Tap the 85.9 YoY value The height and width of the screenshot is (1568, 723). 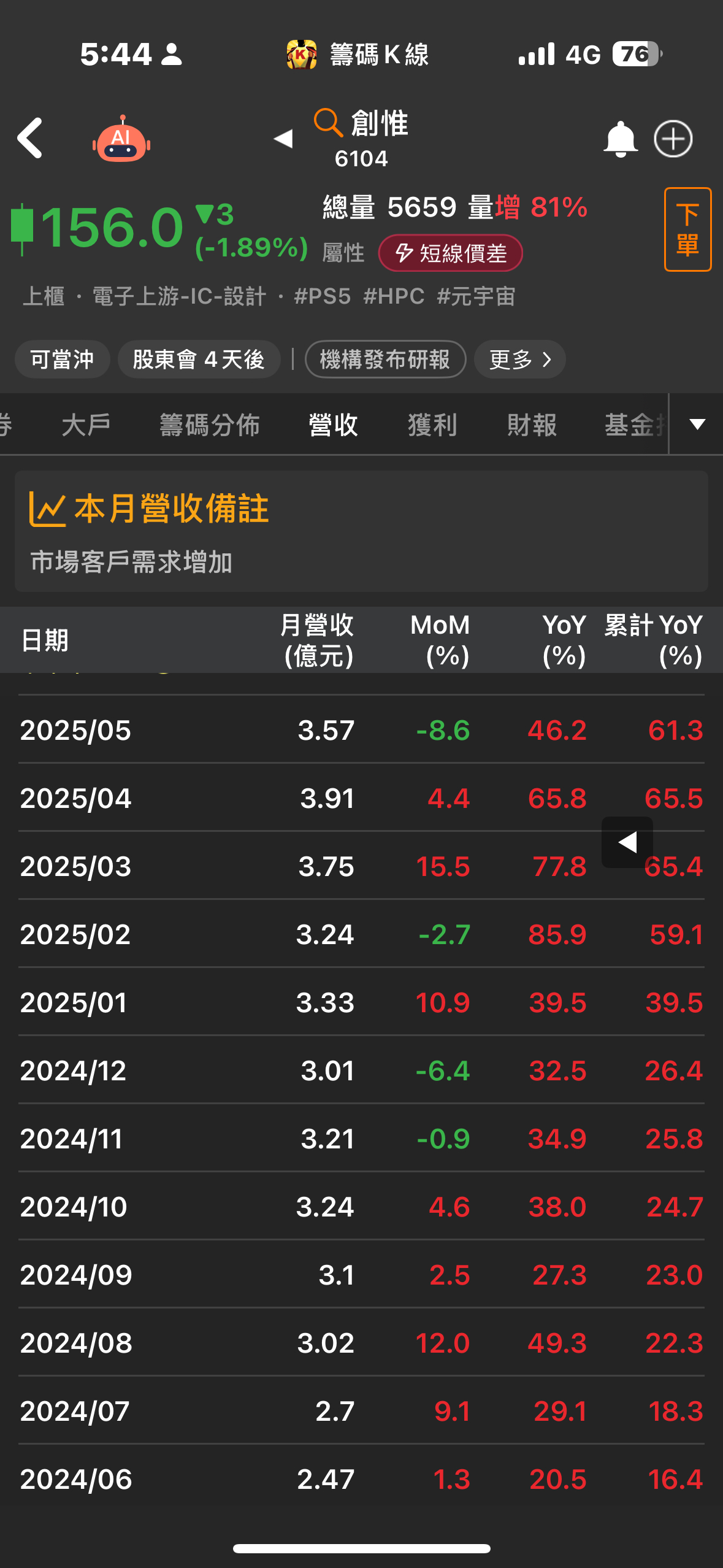(x=557, y=934)
